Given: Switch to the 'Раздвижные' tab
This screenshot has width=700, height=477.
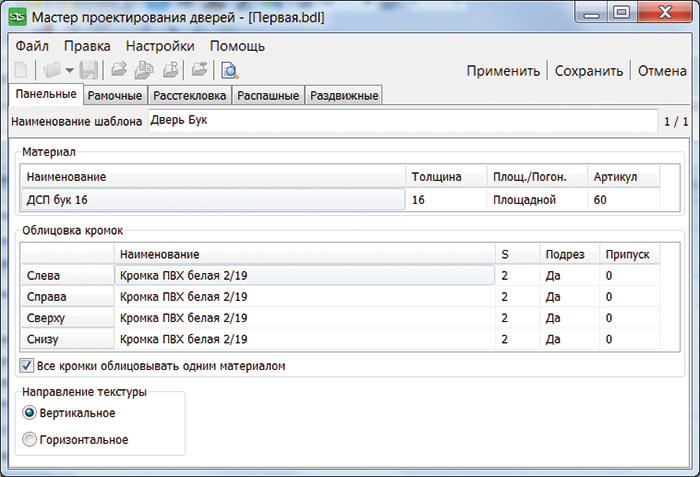Looking at the screenshot, I should [344, 96].
